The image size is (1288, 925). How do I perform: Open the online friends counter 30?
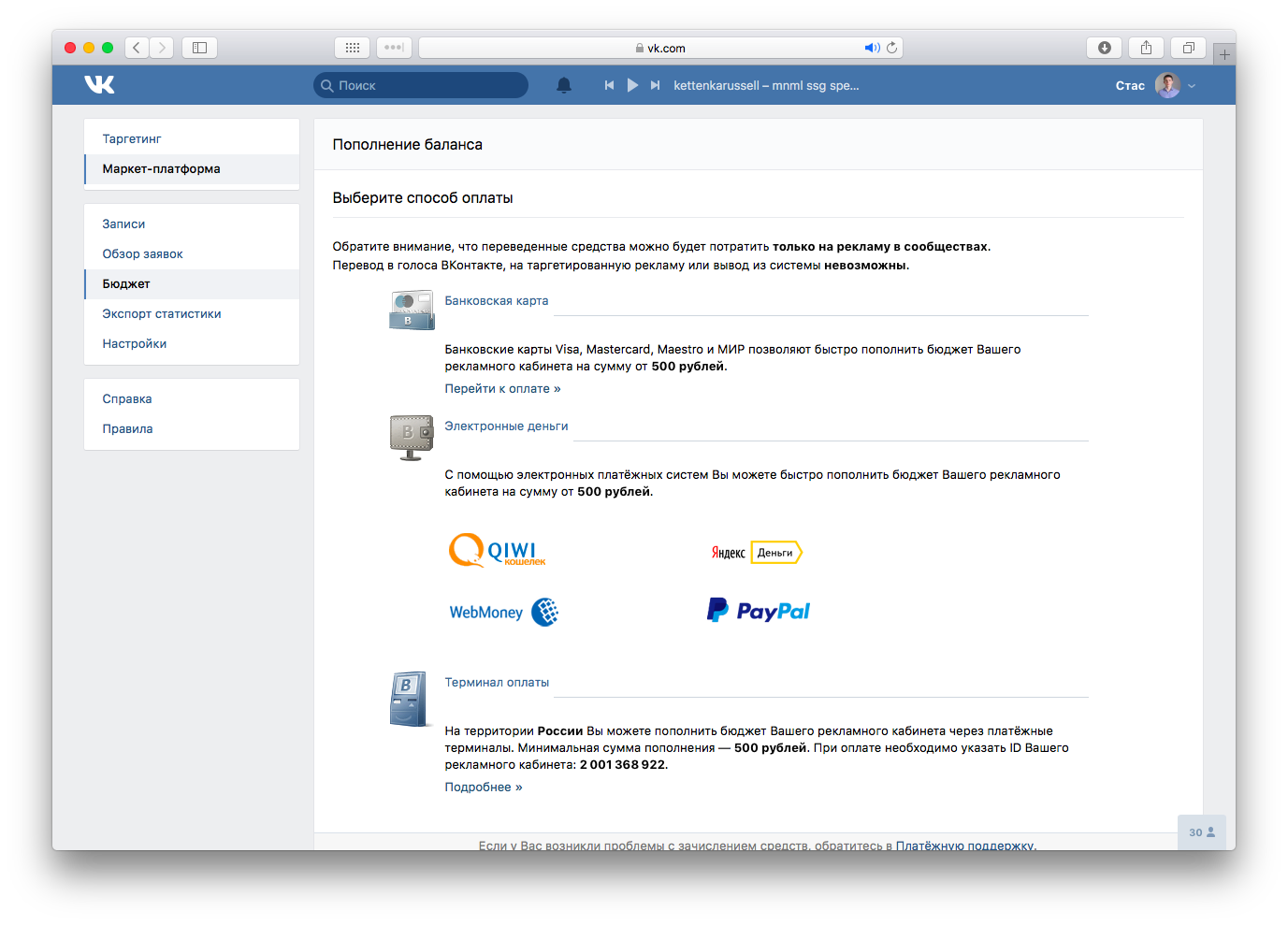pos(1202,831)
